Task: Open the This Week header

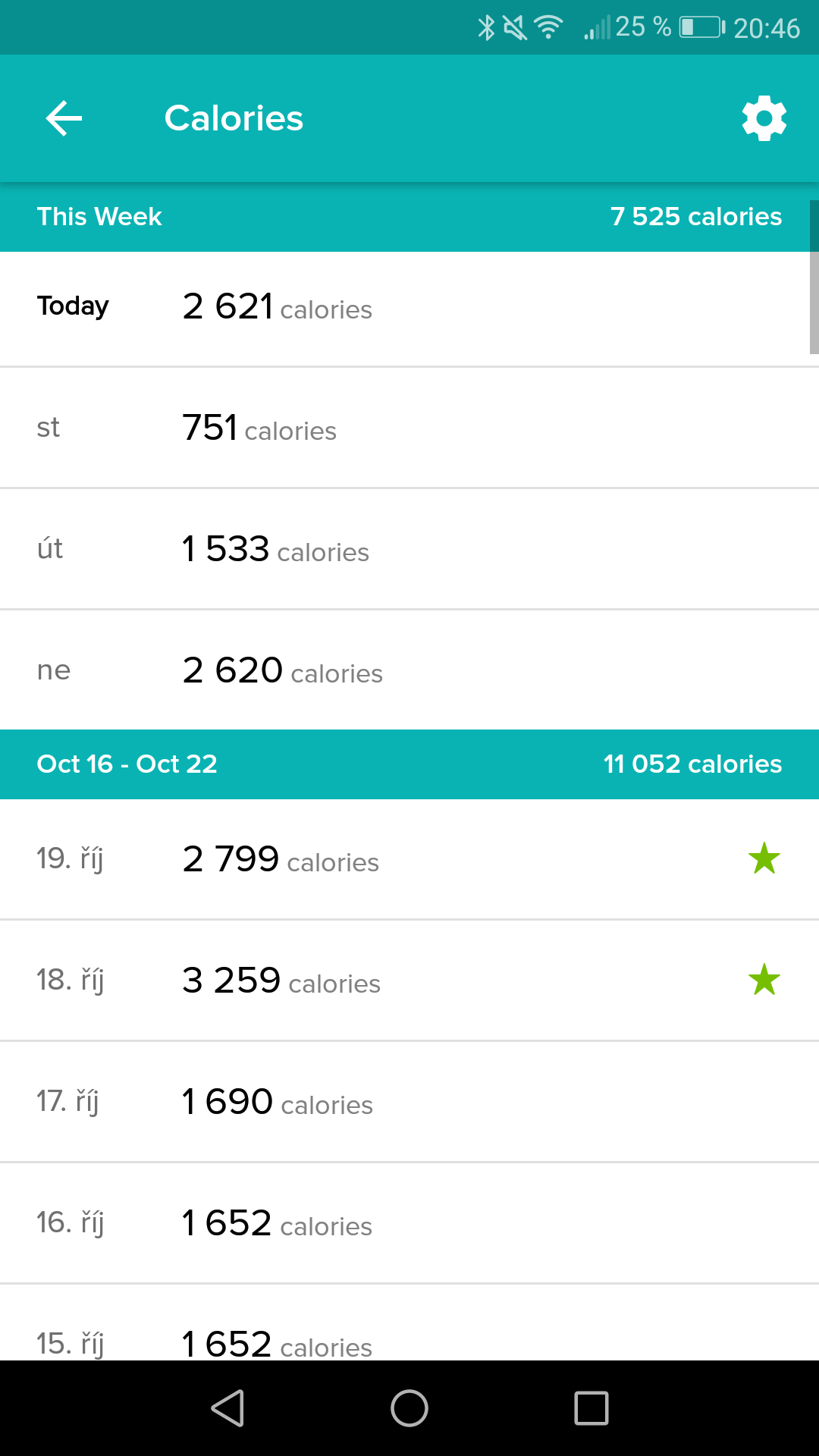Action: (409, 217)
